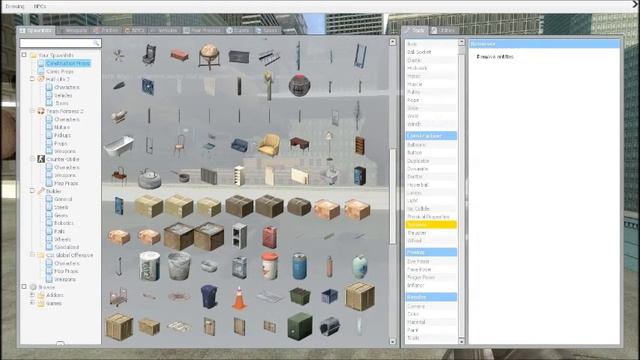Viewport: 640px width, 360px height.
Task: Switch to the Weapons tab
Action: 73,30
